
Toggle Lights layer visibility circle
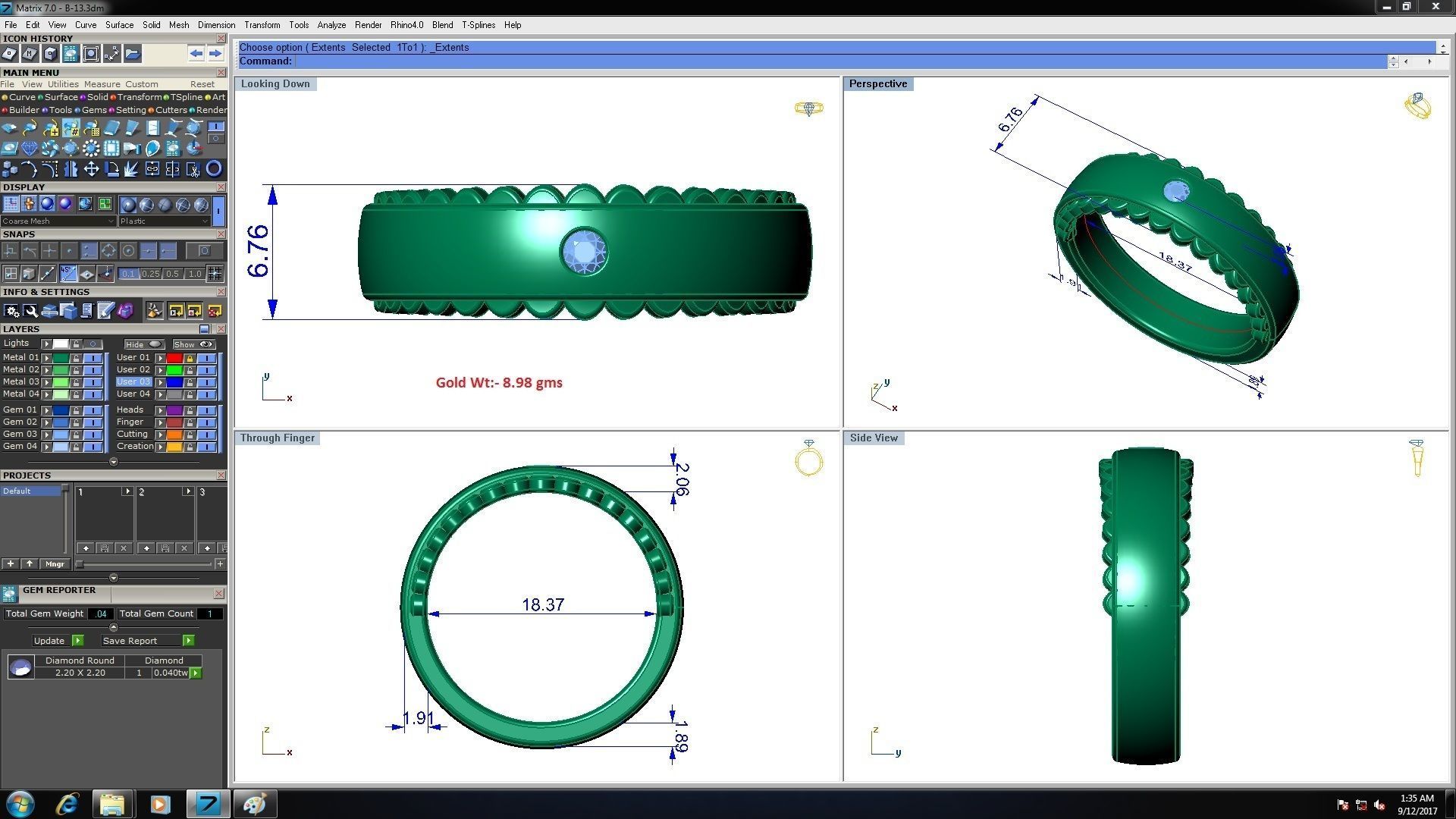[93, 344]
